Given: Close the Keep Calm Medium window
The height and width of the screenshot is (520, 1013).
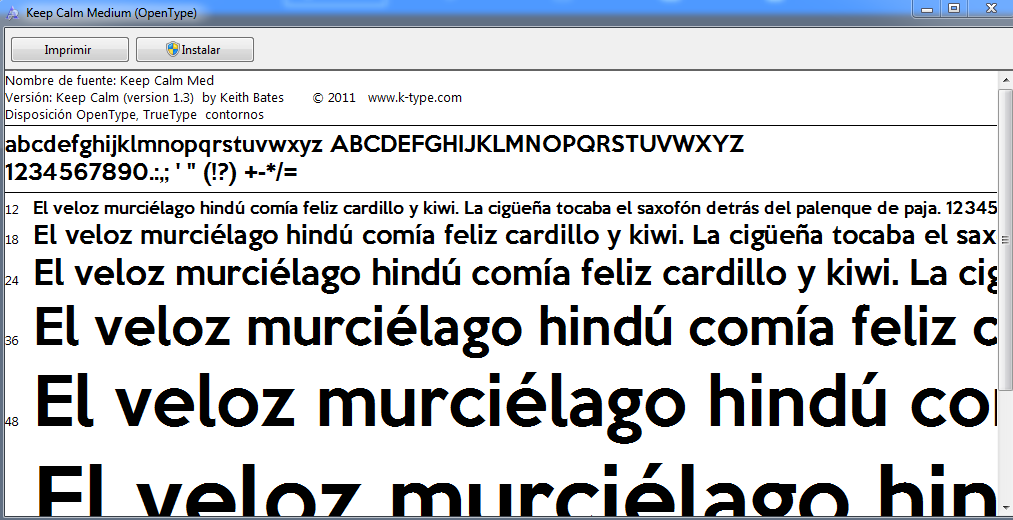Looking at the screenshot, I should tap(990, 9).
